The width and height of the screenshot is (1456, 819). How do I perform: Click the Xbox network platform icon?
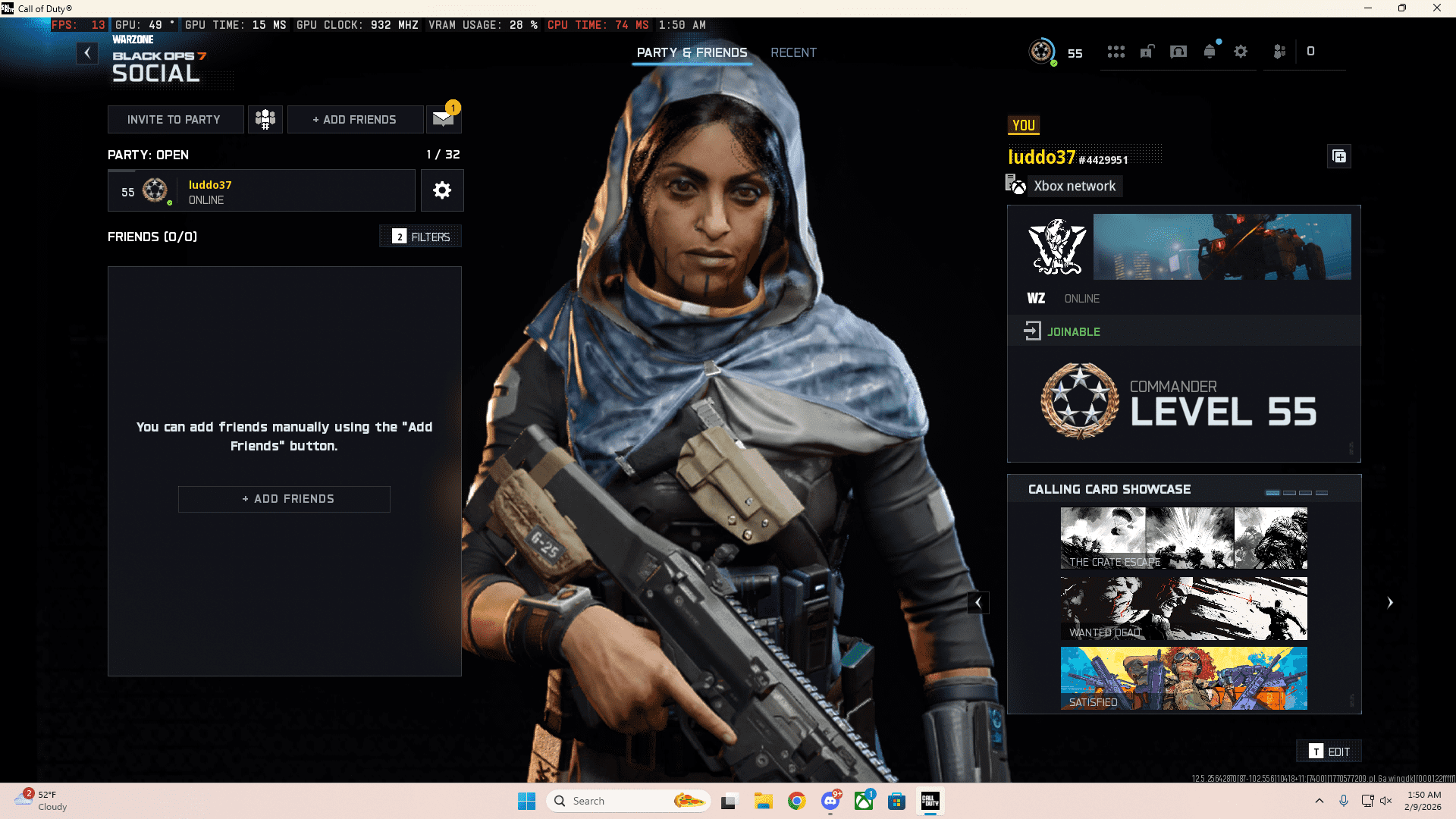pyautogui.click(x=1016, y=185)
